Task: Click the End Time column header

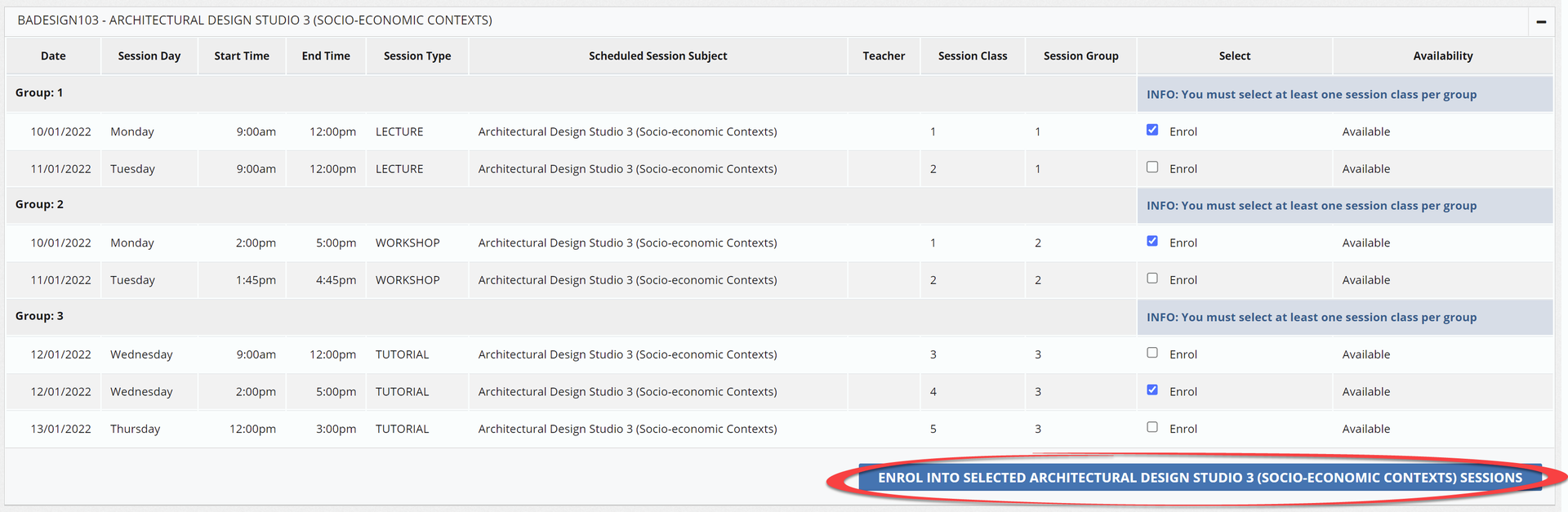Action: pyautogui.click(x=326, y=56)
